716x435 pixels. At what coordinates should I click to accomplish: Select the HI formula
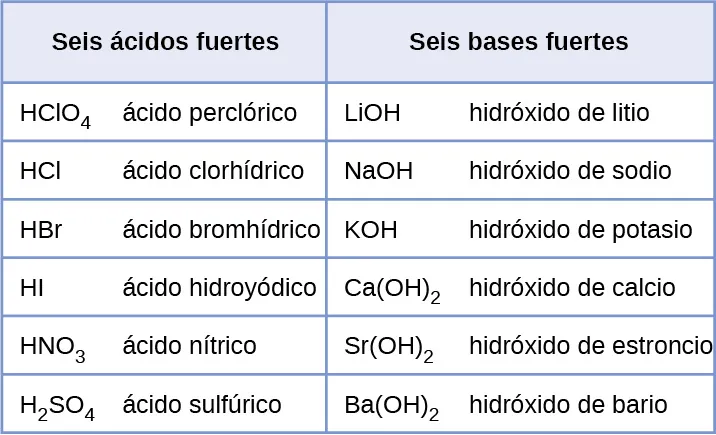pos(31,288)
